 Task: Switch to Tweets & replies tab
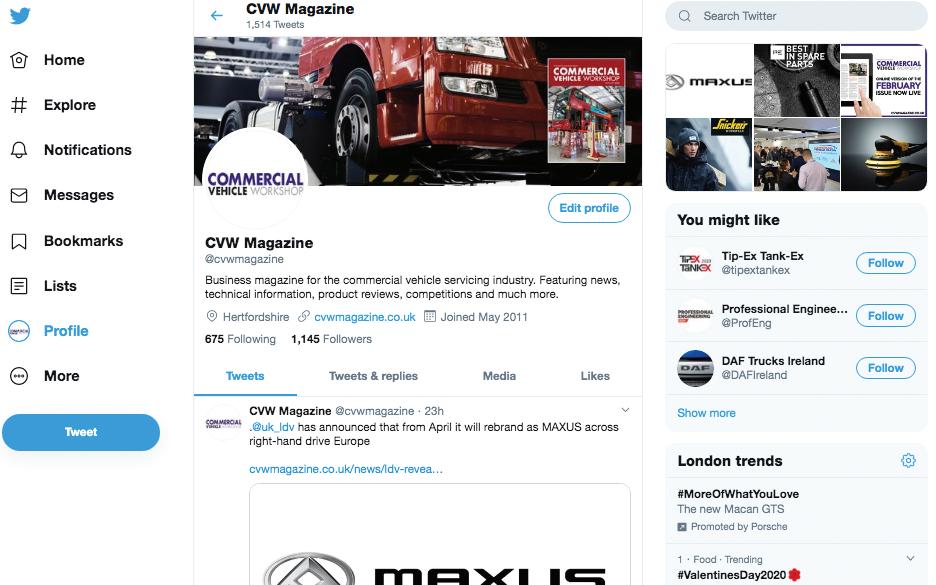click(373, 376)
